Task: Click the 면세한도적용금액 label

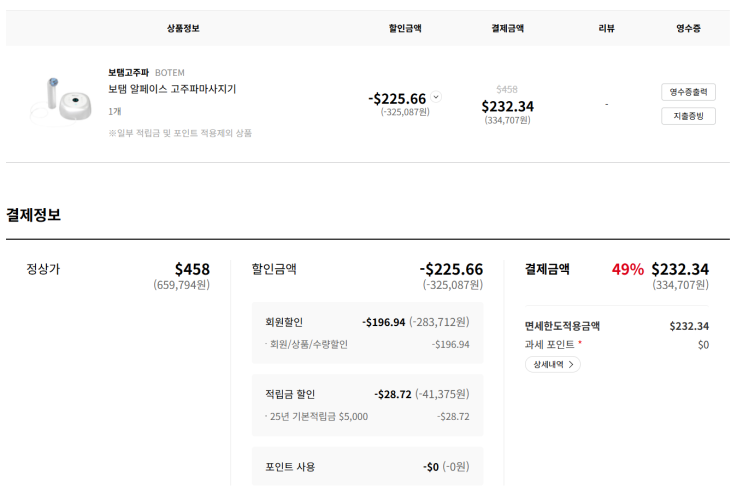Action: 562,326
